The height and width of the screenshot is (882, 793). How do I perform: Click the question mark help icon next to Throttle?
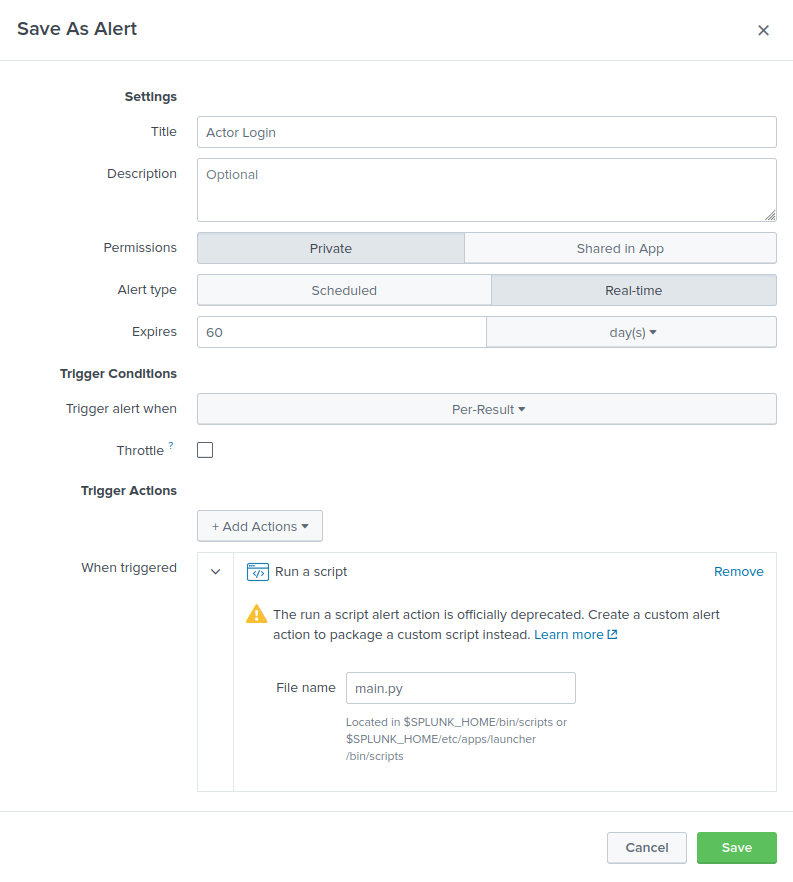click(x=172, y=444)
